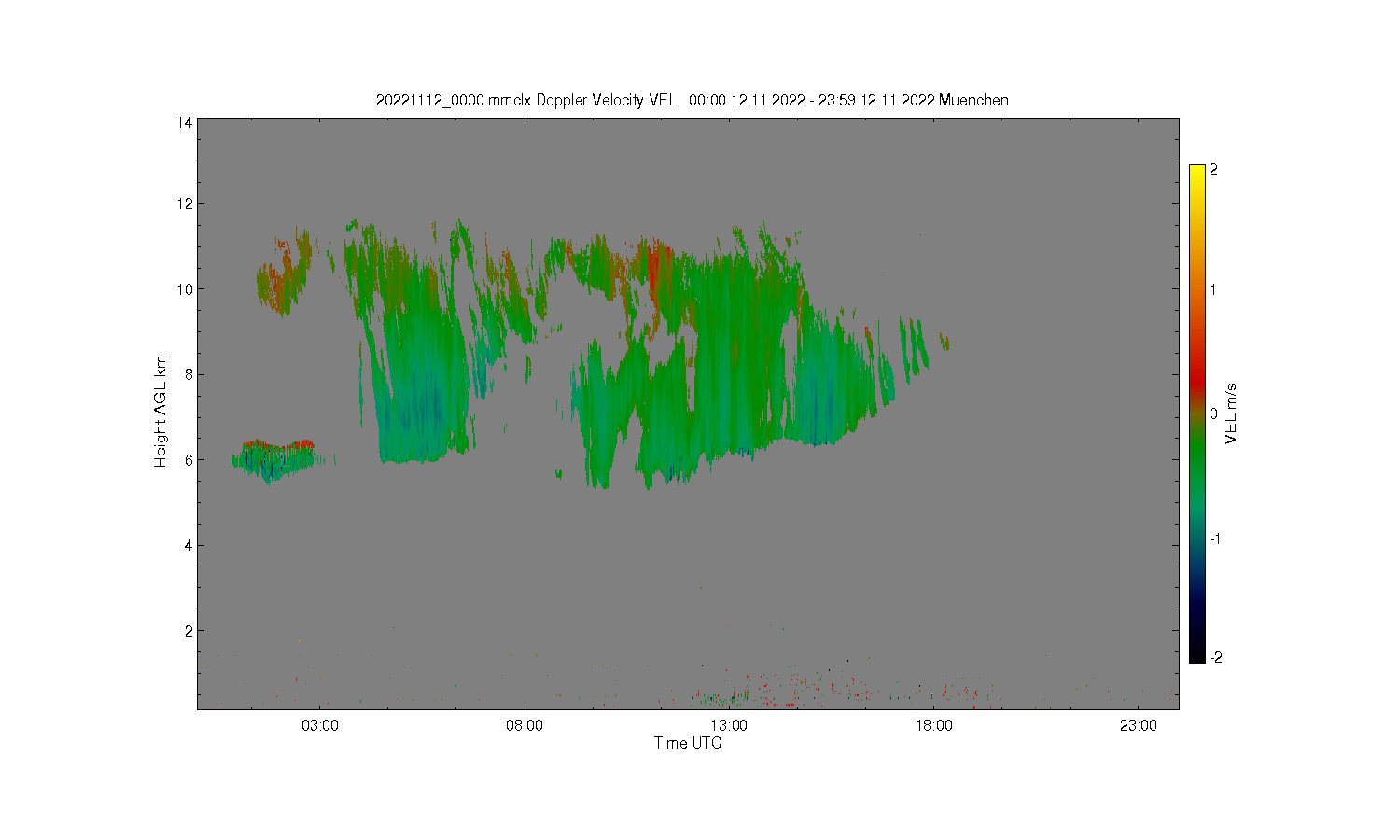Click the black bottom end of the colorbar
The height and width of the screenshot is (840, 1400).
pyautogui.click(x=1197, y=655)
